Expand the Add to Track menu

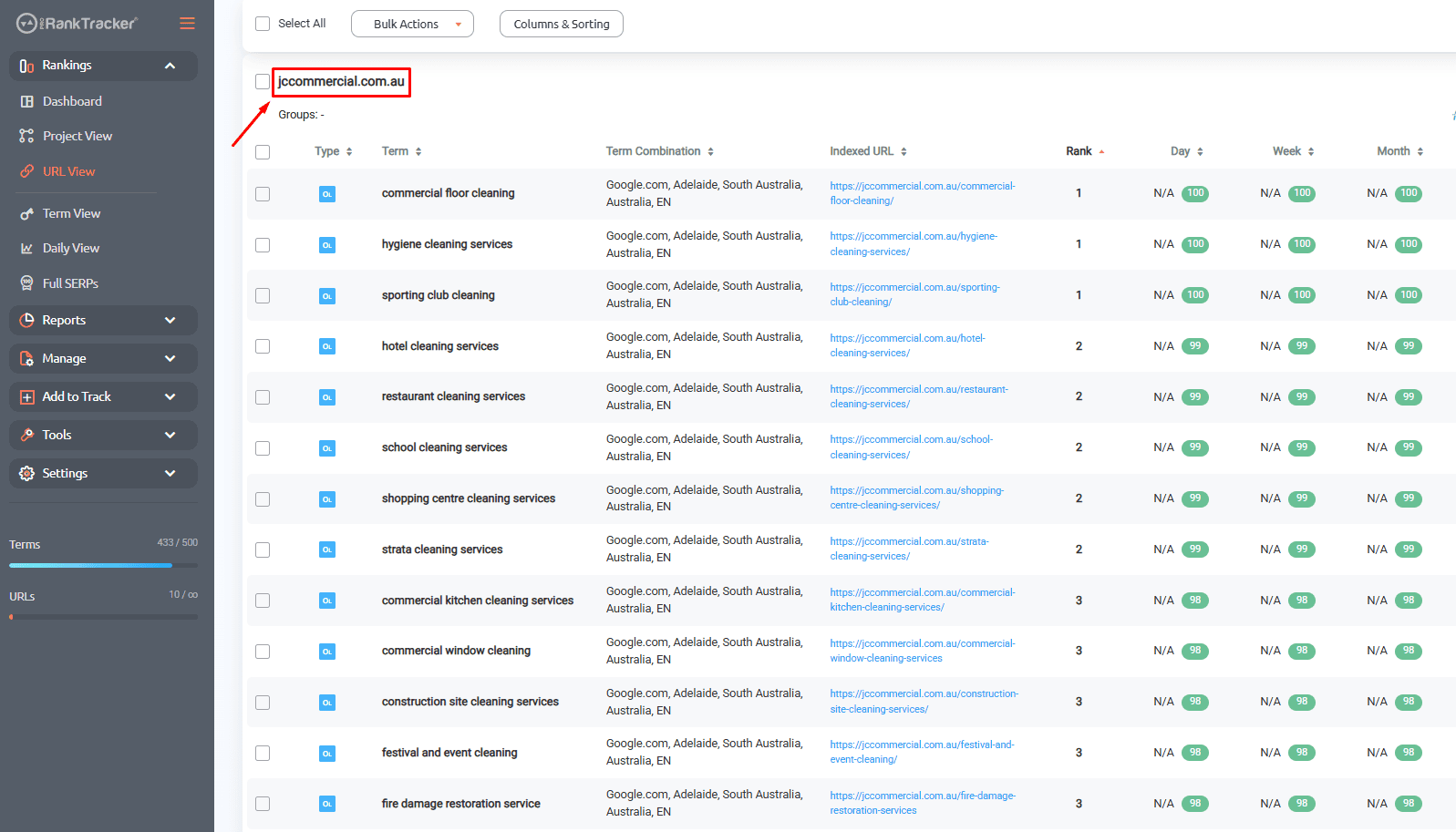103,397
